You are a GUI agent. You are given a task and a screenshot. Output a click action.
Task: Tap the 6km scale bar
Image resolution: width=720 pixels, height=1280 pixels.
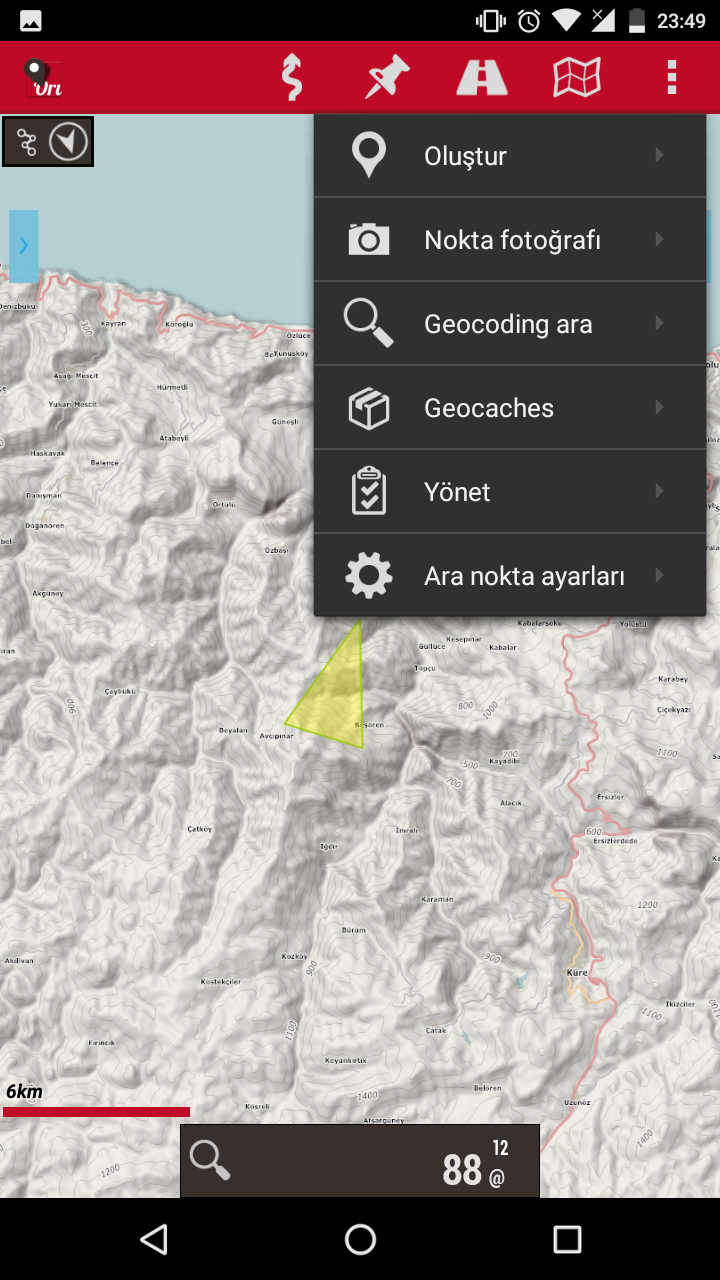[x=96, y=1111]
